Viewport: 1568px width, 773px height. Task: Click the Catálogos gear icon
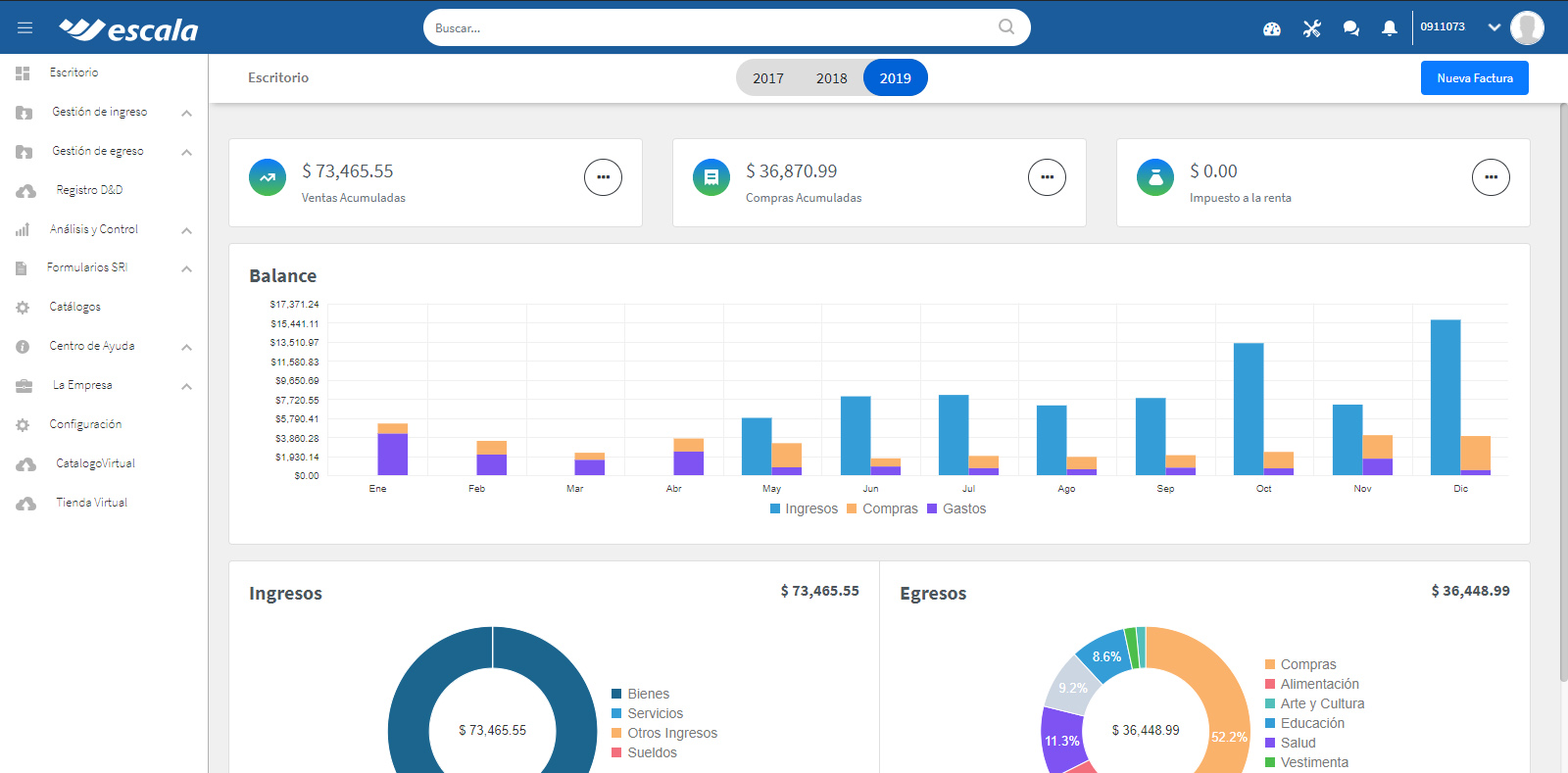pos(23,308)
